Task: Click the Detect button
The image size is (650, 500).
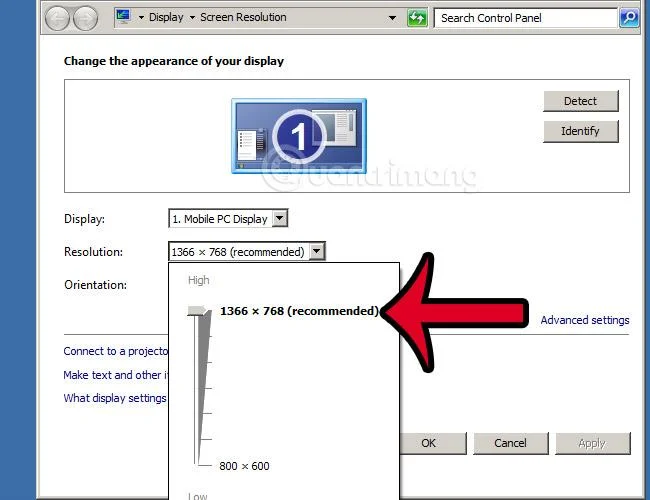Action: (x=580, y=101)
